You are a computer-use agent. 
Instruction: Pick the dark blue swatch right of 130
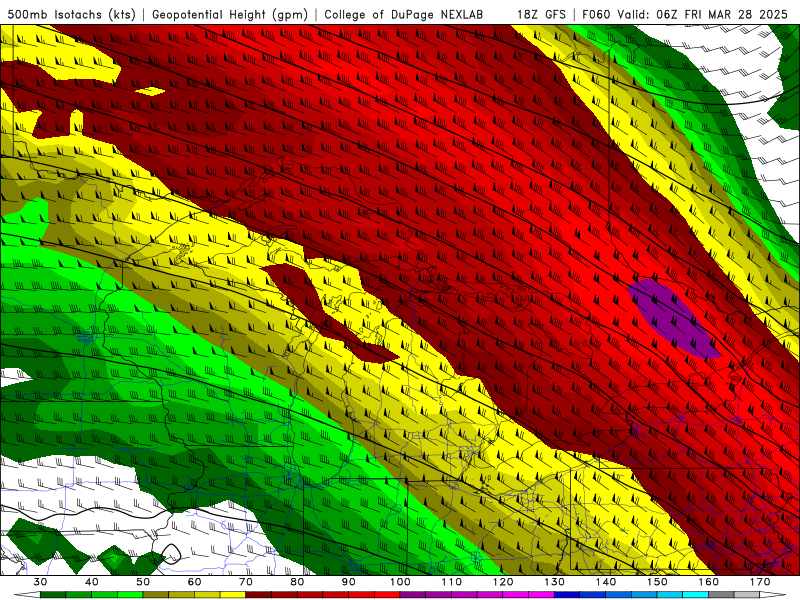pyautogui.click(x=567, y=595)
